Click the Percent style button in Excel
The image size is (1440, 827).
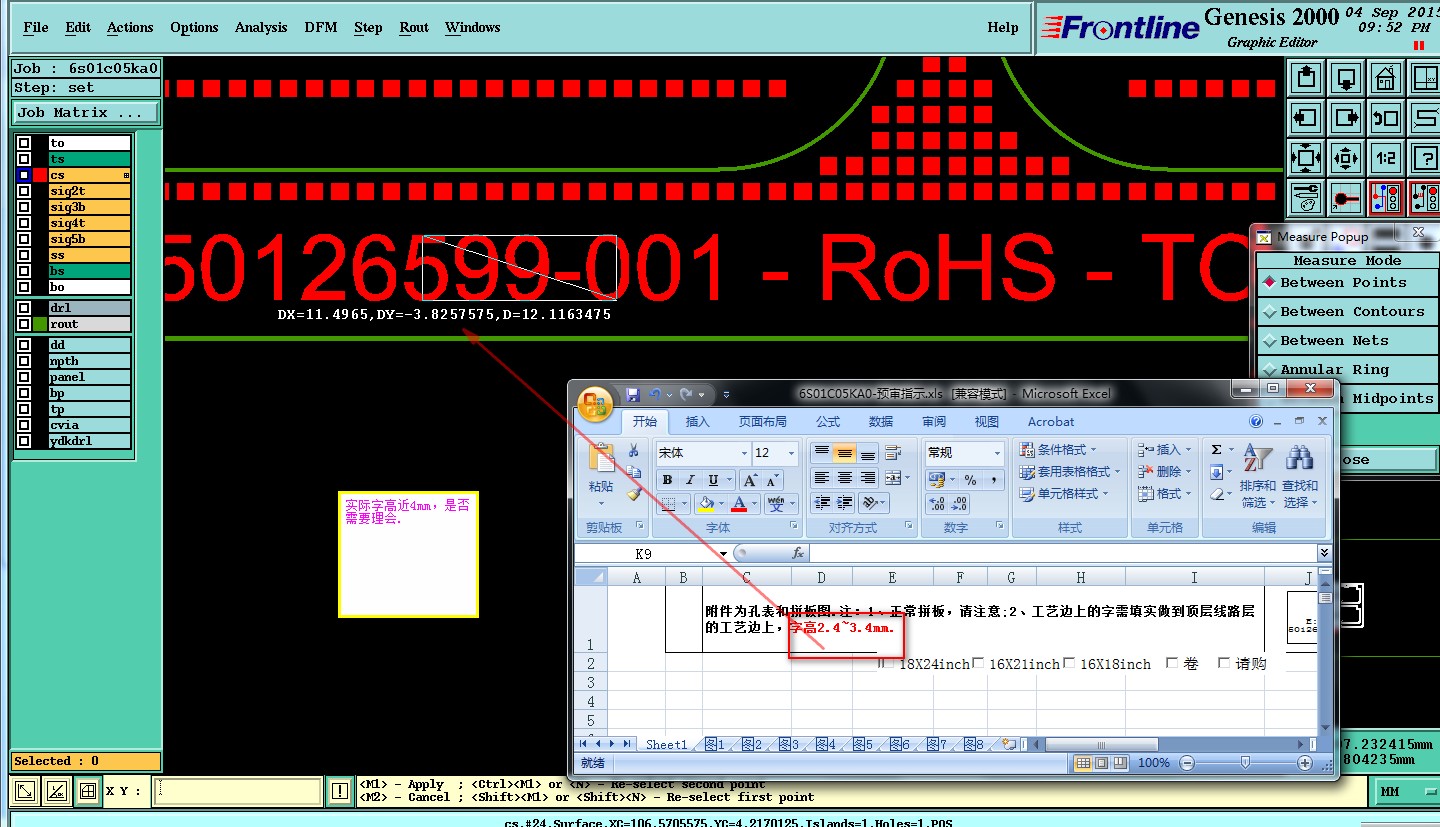tap(969, 480)
